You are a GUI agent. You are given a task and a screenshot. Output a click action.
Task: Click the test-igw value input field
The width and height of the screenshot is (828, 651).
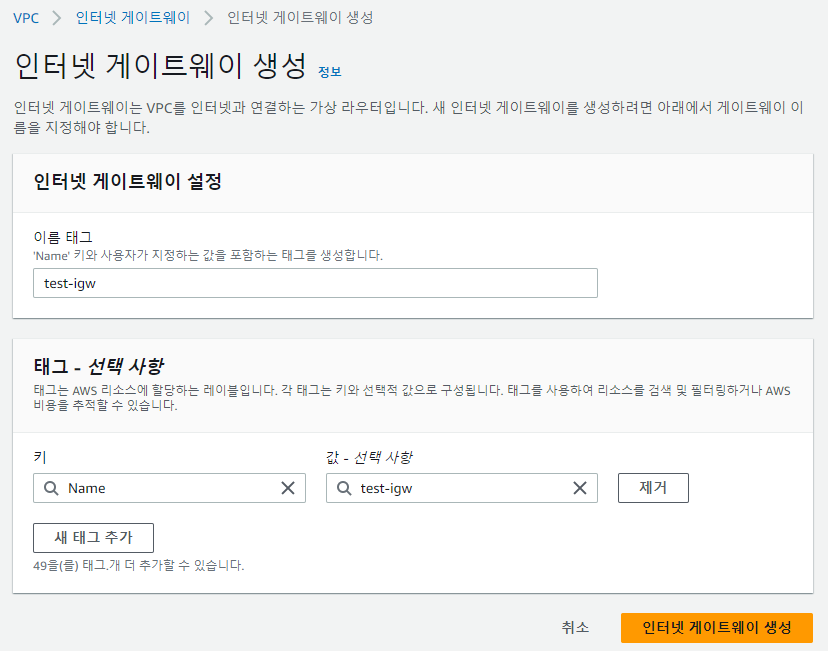(462, 488)
